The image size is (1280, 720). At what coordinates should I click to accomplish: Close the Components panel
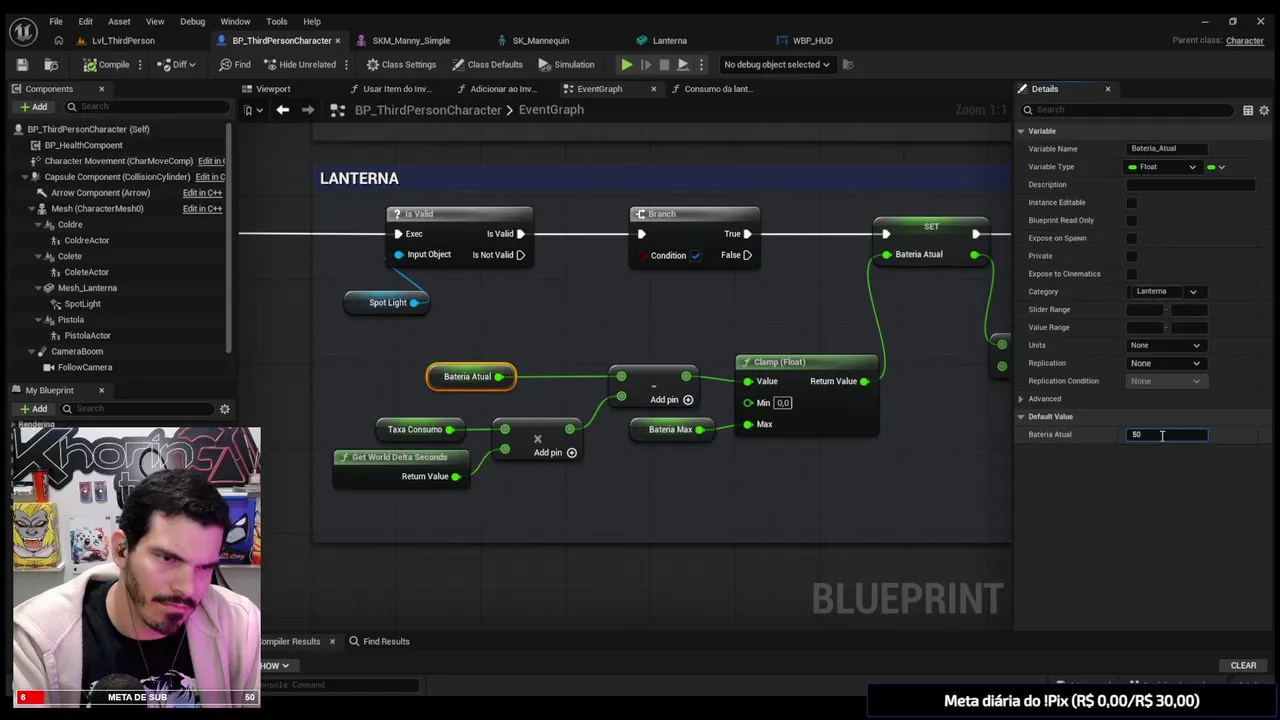point(101,89)
